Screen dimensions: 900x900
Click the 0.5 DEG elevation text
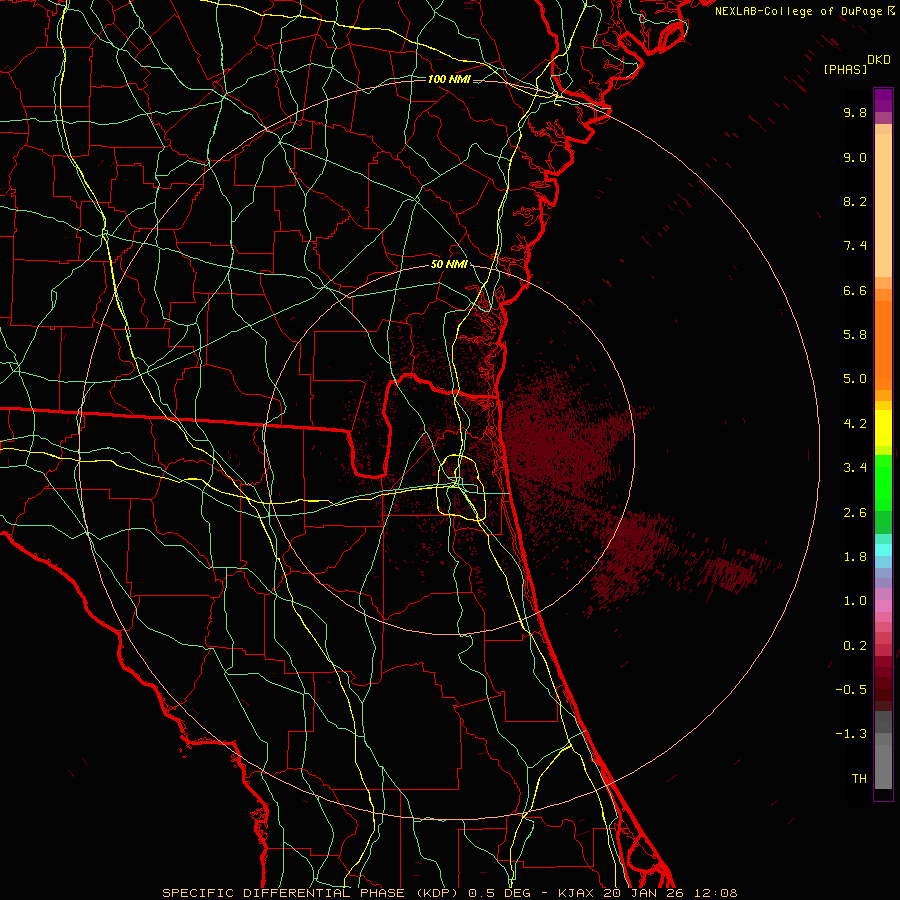[501, 893]
